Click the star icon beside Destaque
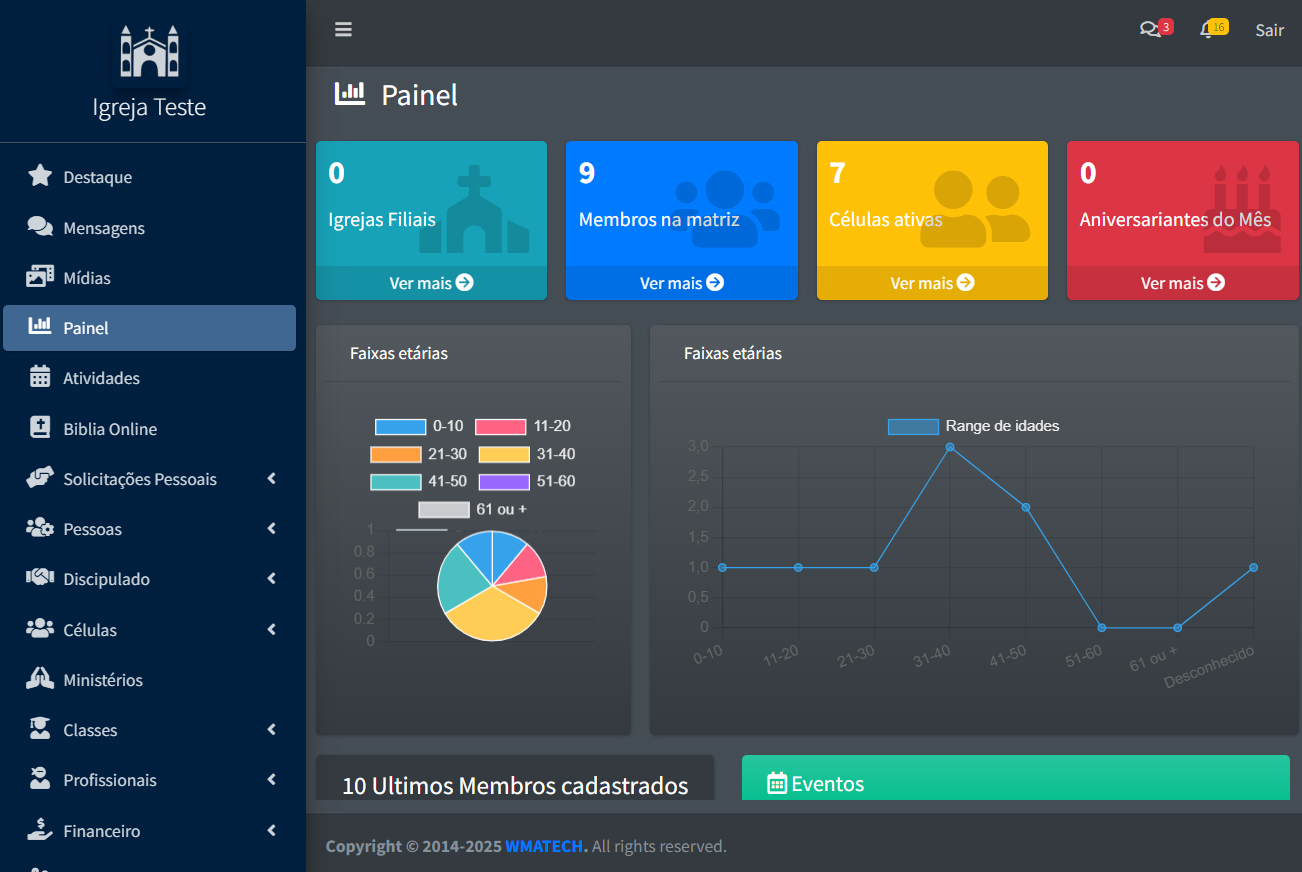The width and height of the screenshot is (1302, 872). [40, 177]
